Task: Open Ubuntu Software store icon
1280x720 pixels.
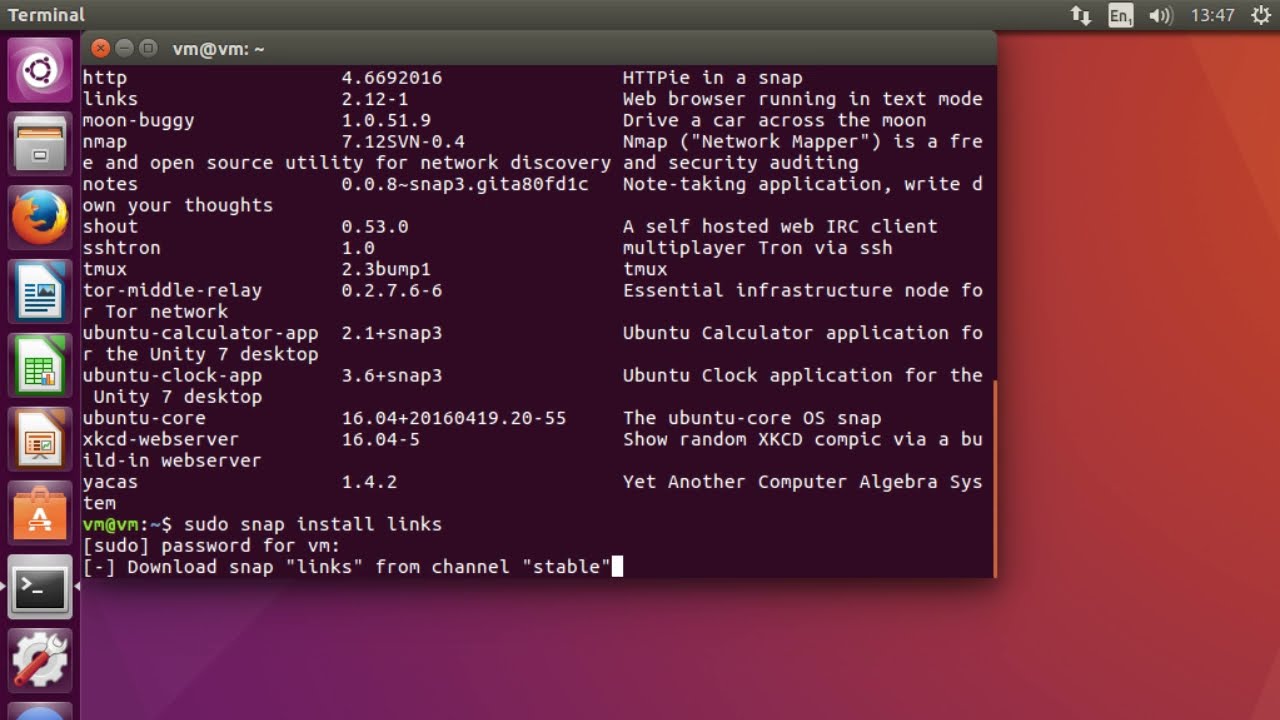Action: [39, 514]
